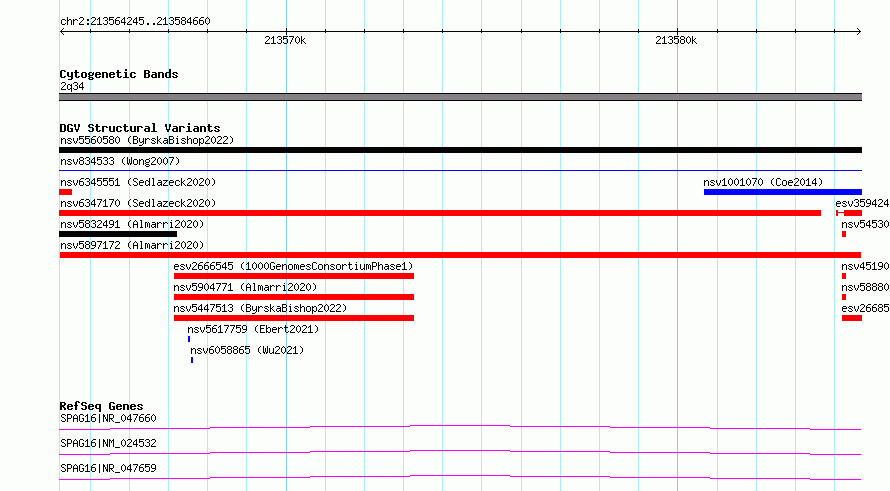Open the nsv834533 (Wong2007) label

(x=120, y=161)
